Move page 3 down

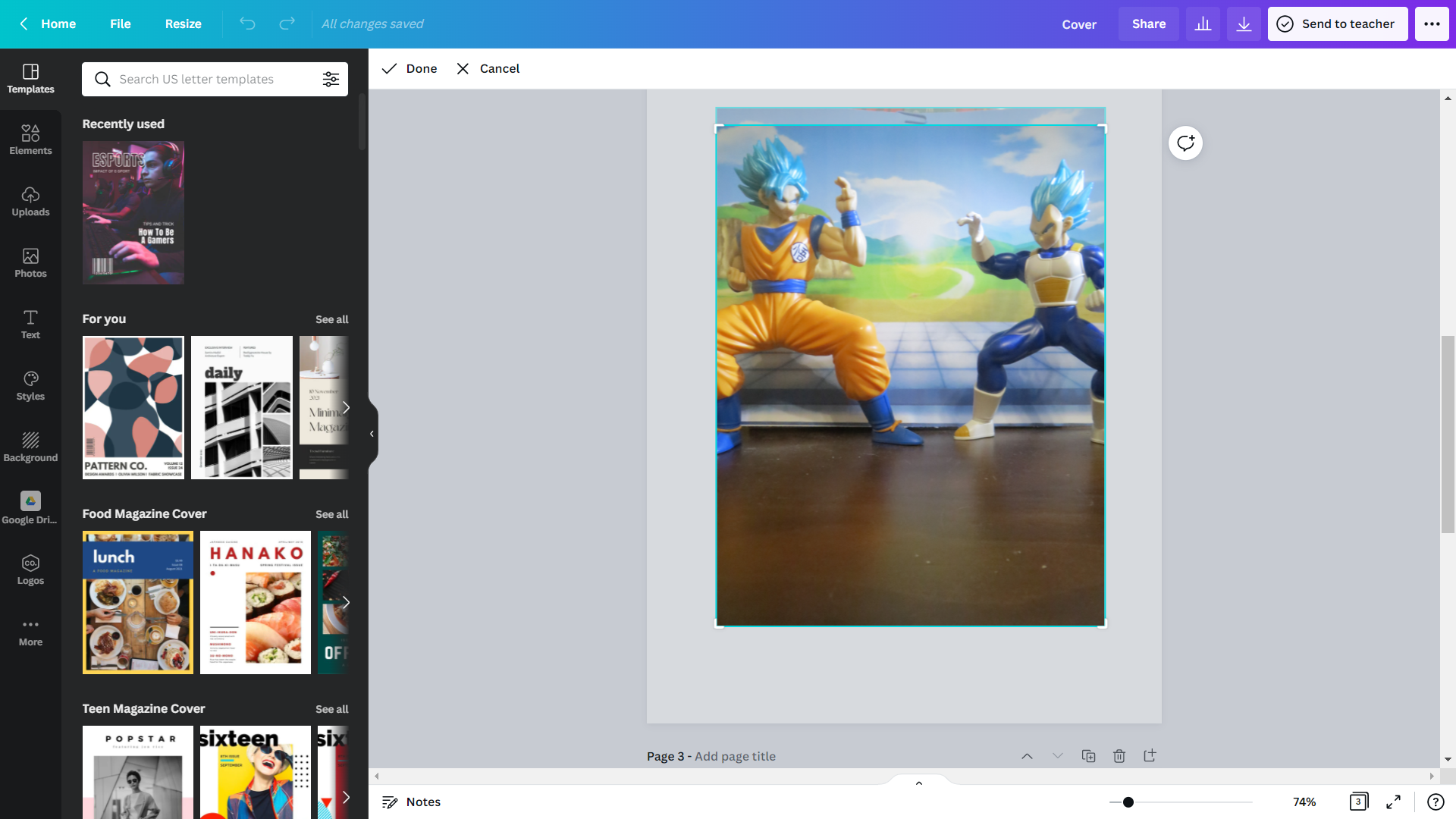point(1058,756)
